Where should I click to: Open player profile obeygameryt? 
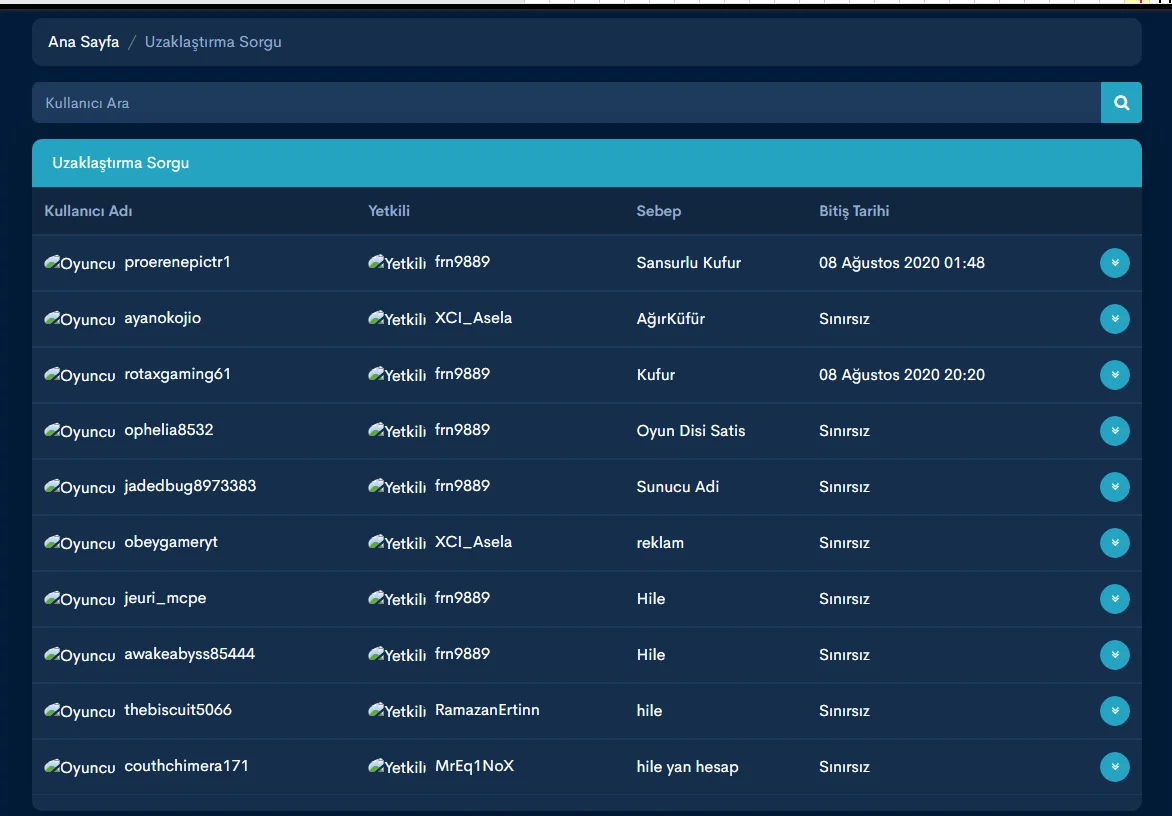pyautogui.click(x=171, y=543)
